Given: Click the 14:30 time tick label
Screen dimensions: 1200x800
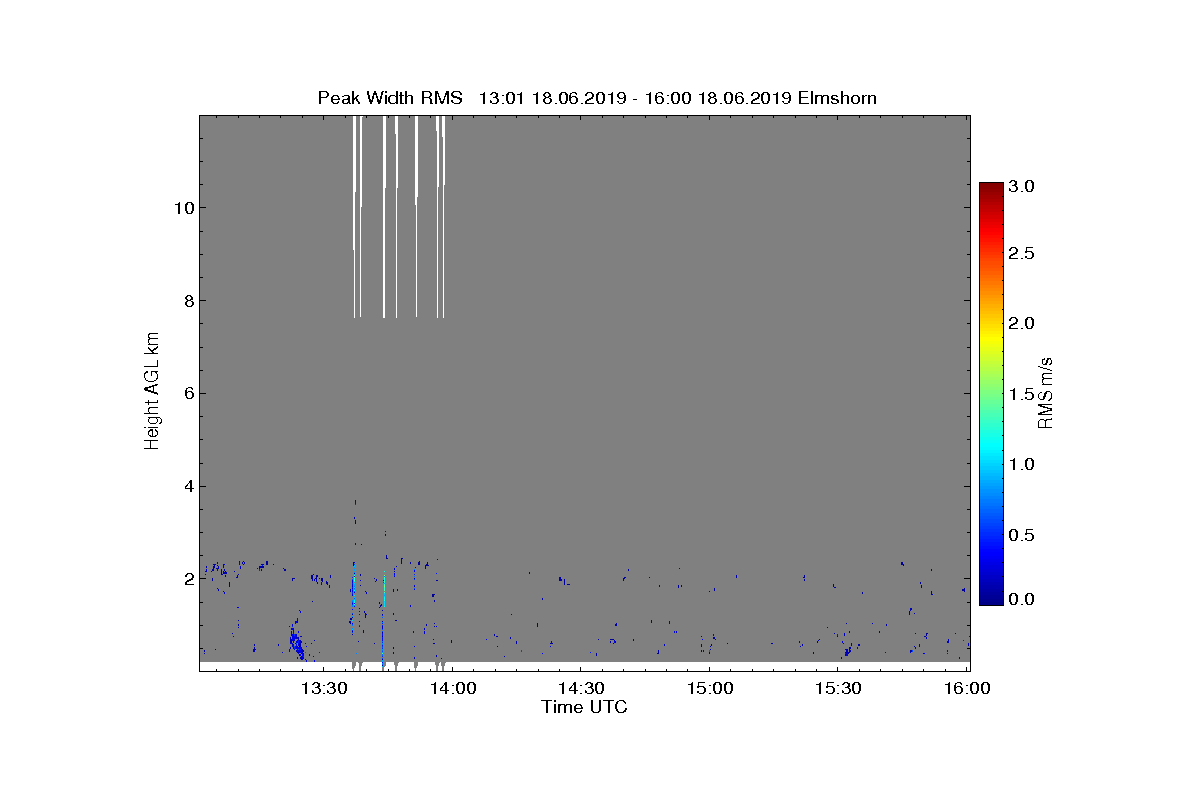Looking at the screenshot, I should coord(581,688).
